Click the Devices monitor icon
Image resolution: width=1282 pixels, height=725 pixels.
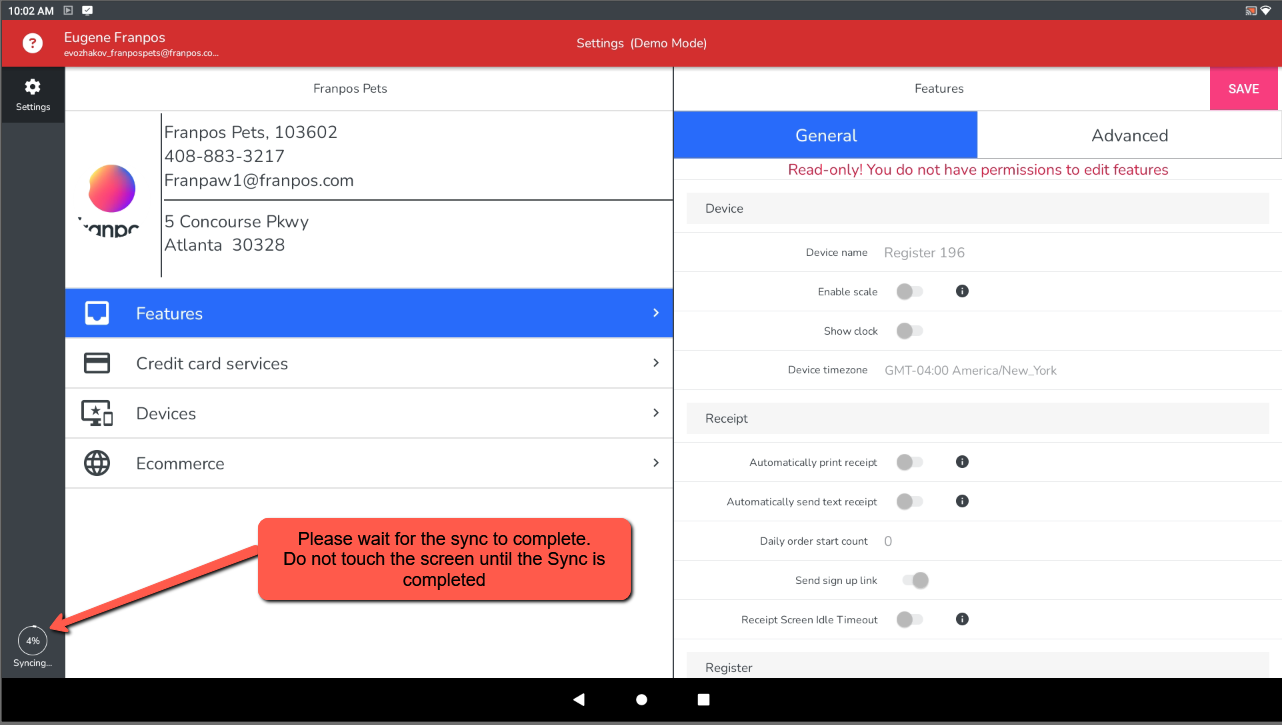[x=97, y=413]
